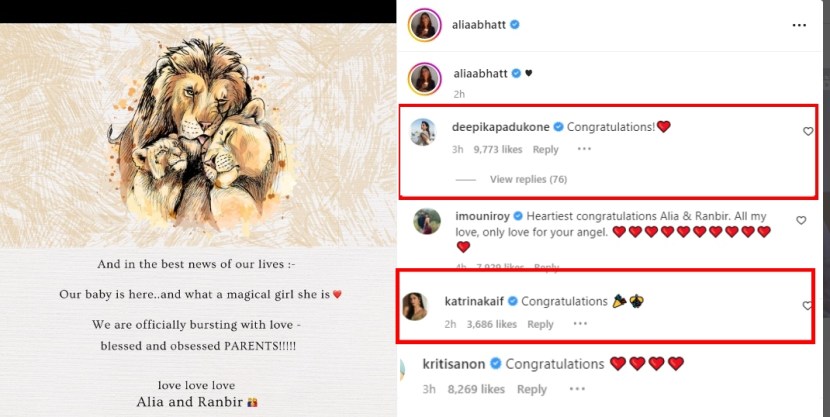830x417 pixels.
Task: Reply to deepikapadukone's Congratulations comment
Action: [545, 150]
